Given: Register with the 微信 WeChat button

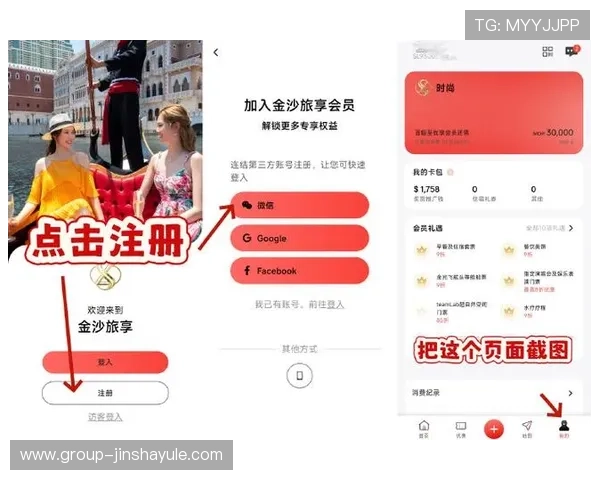Looking at the screenshot, I should click(x=300, y=205).
